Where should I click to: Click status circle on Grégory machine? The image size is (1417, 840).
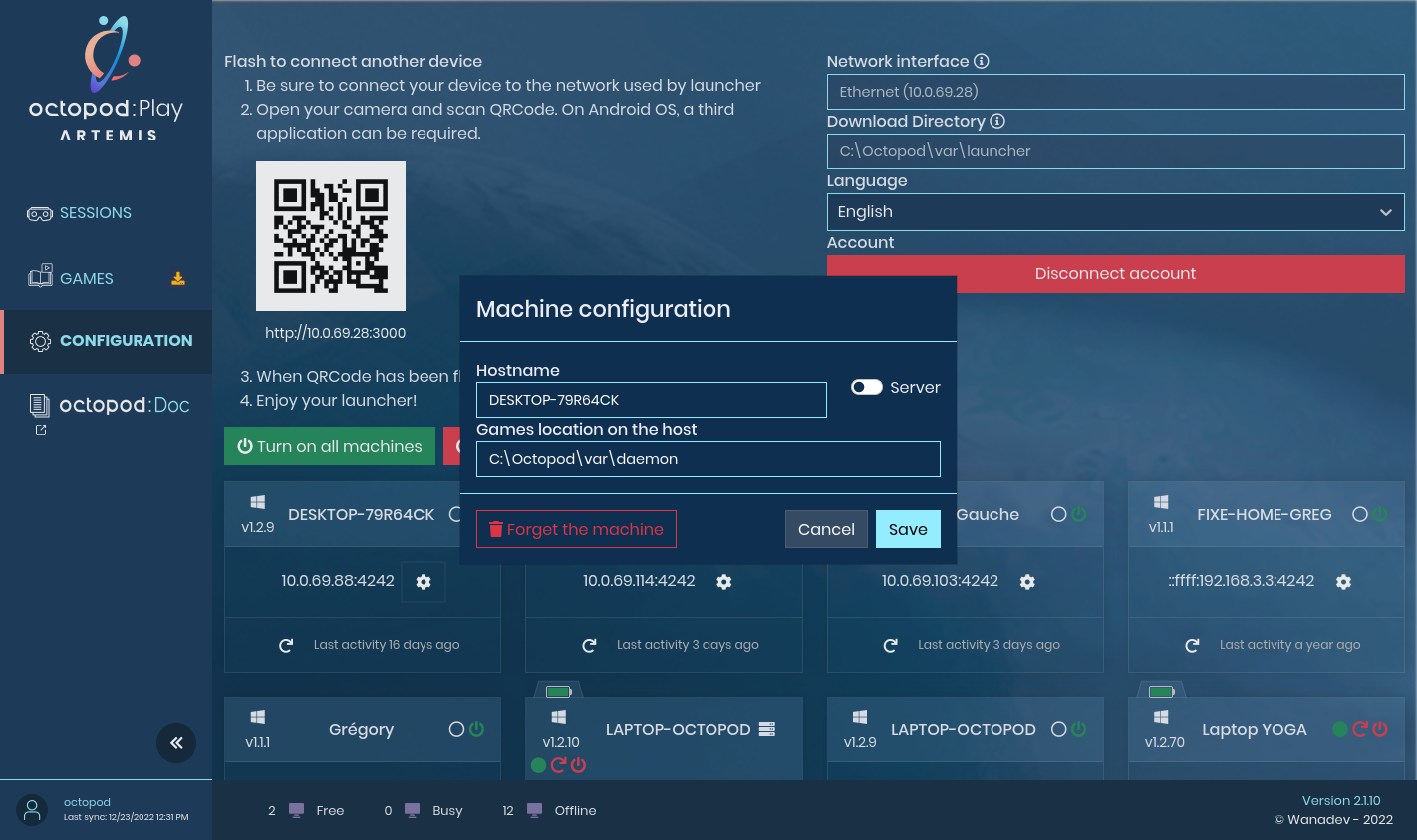(x=456, y=729)
